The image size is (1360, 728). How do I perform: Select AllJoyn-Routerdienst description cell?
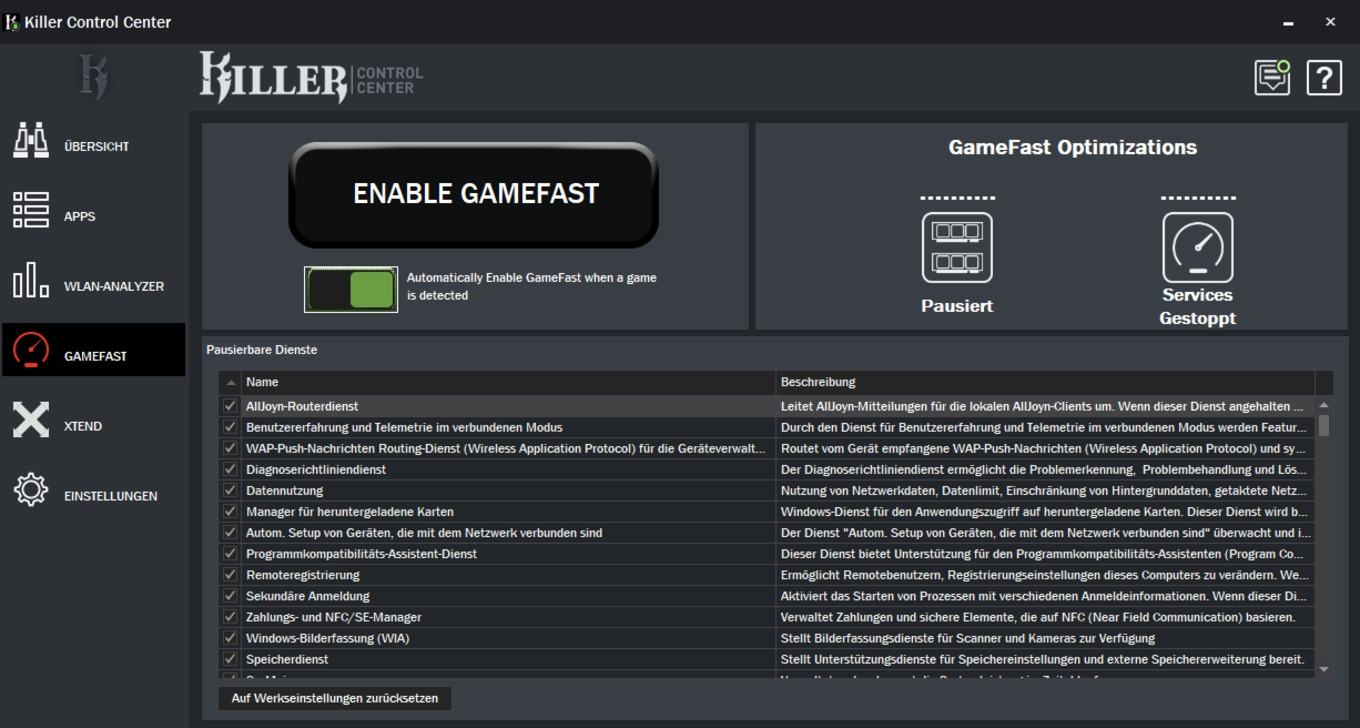(1045, 406)
